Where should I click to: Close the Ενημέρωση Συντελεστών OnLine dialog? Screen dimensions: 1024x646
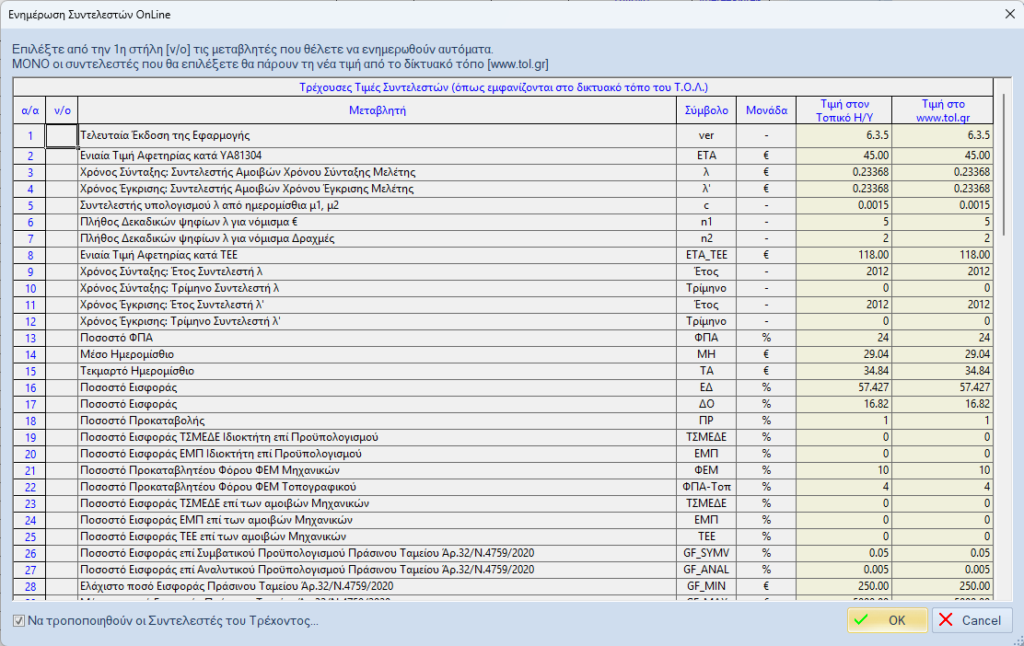tap(1005, 13)
